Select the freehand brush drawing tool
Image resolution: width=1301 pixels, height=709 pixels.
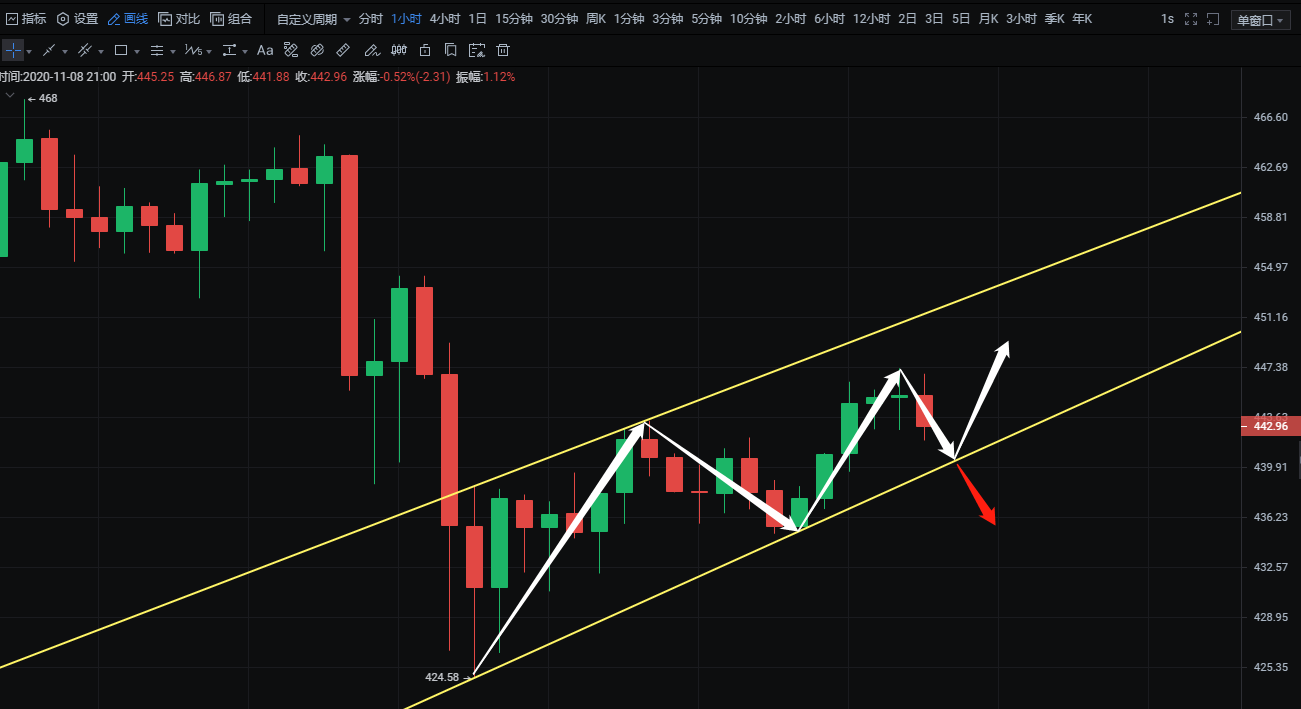click(371, 50)
